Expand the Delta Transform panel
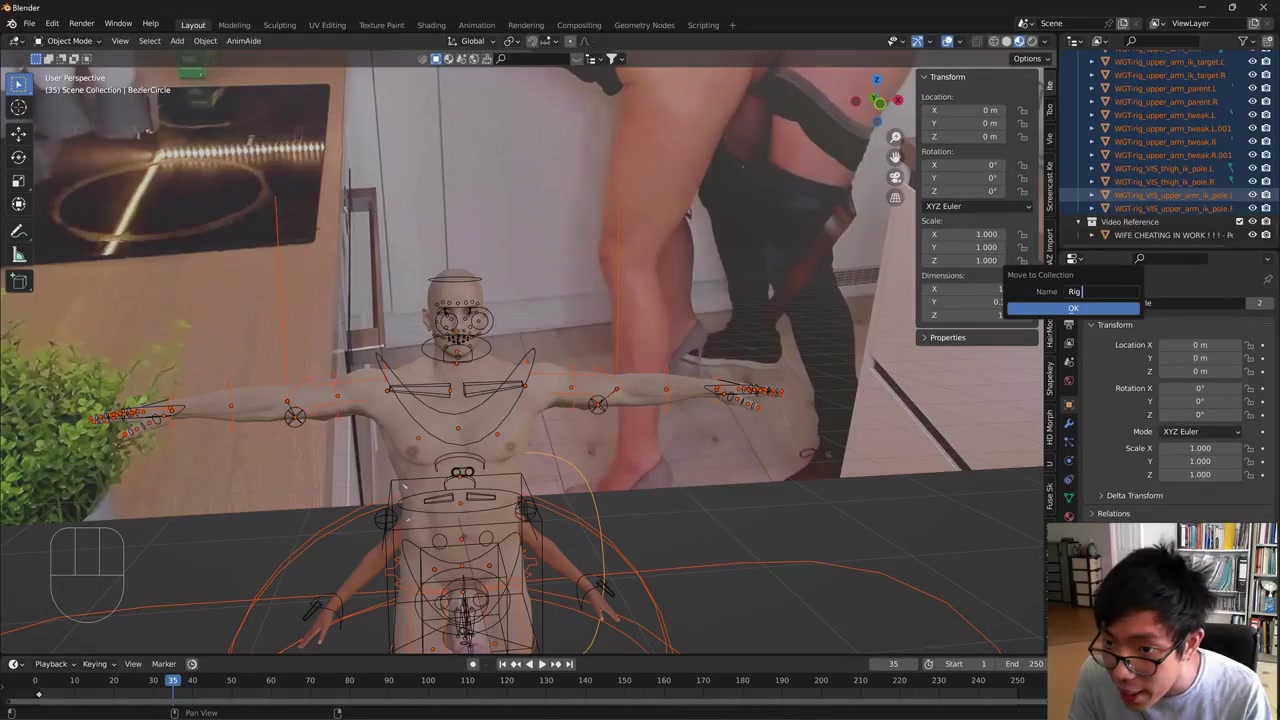Viewport: 1280px width, 720px height. coord(1134,496)
